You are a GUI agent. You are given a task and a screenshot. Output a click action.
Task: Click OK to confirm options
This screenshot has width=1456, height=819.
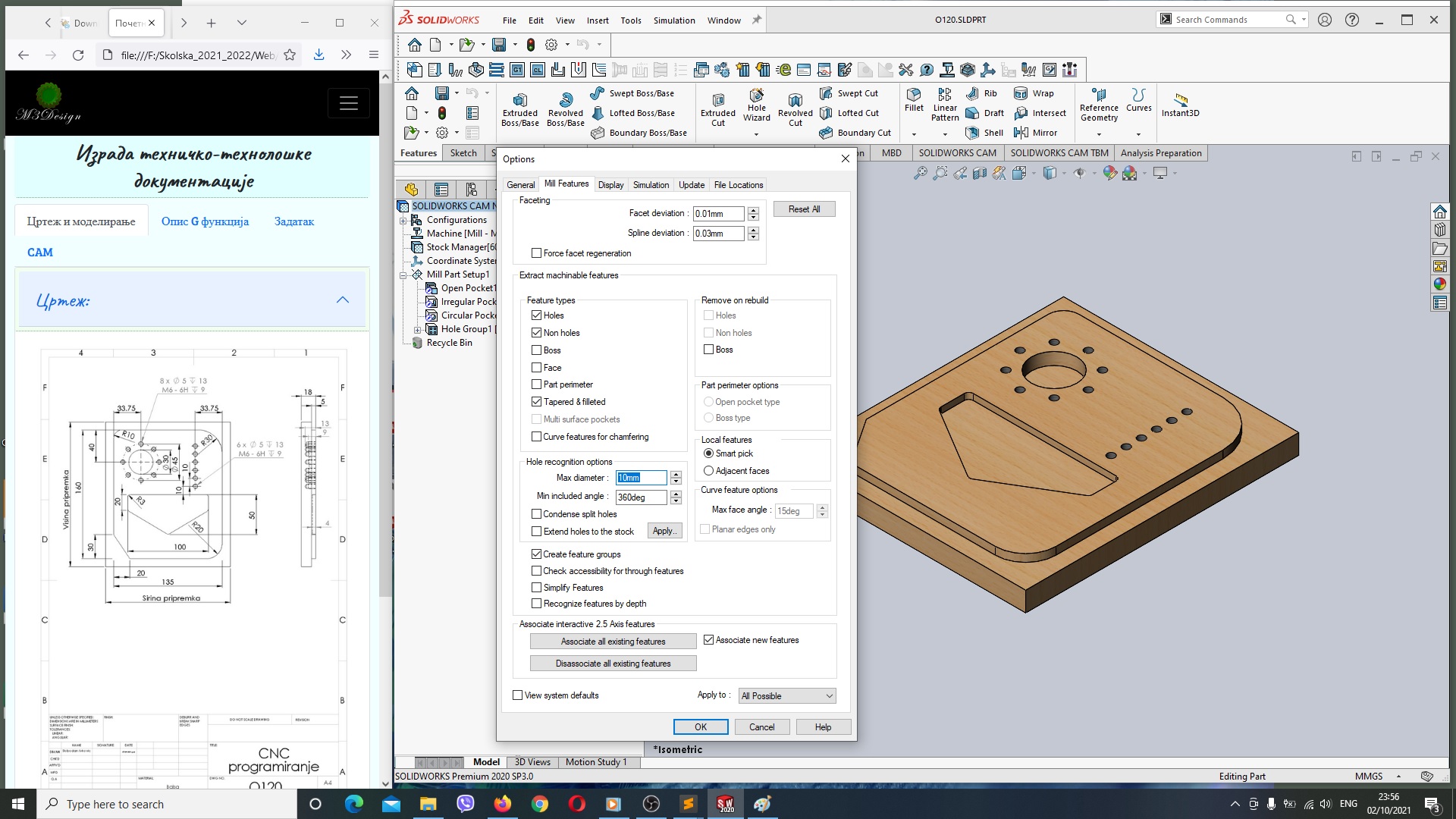(700, 727)
